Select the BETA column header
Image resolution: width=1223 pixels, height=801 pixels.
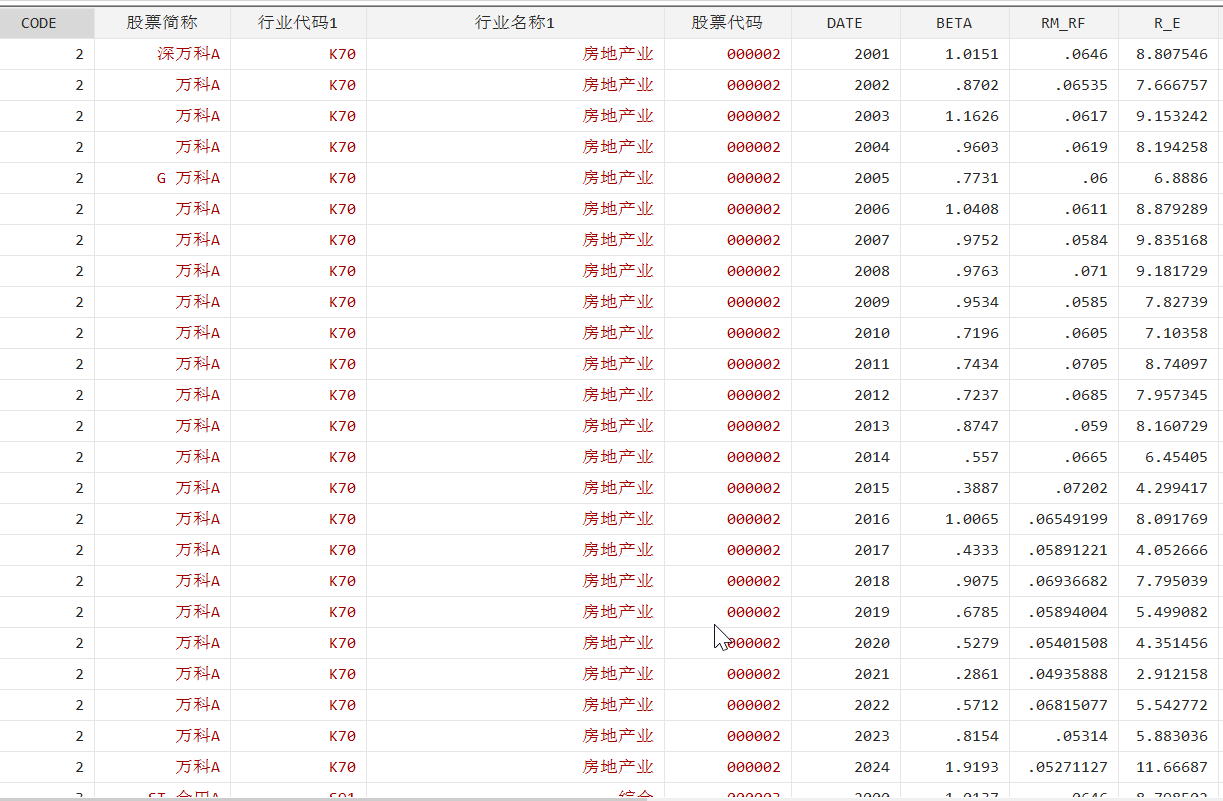click(x=954, y=23)
